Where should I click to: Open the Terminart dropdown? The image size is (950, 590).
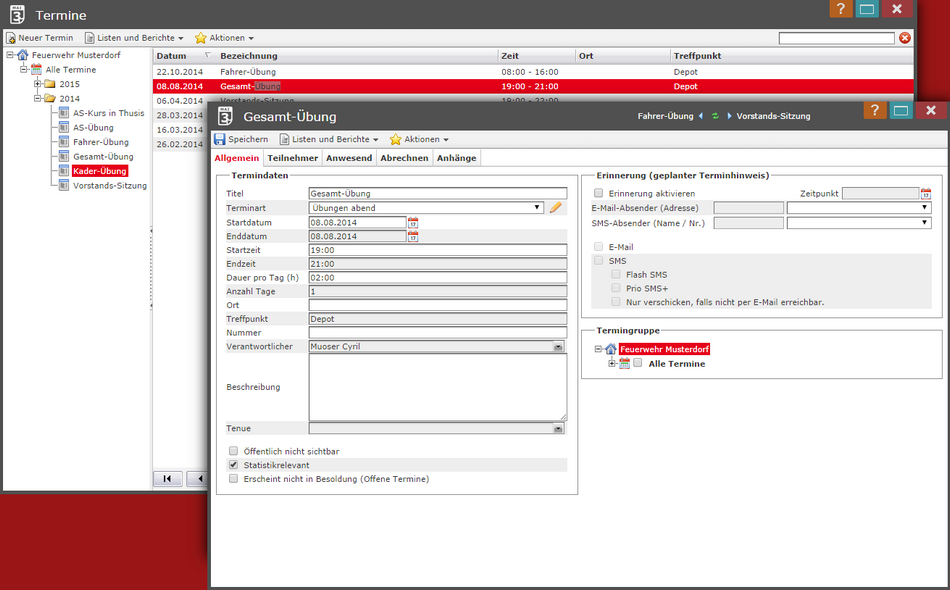coord(538,208)
